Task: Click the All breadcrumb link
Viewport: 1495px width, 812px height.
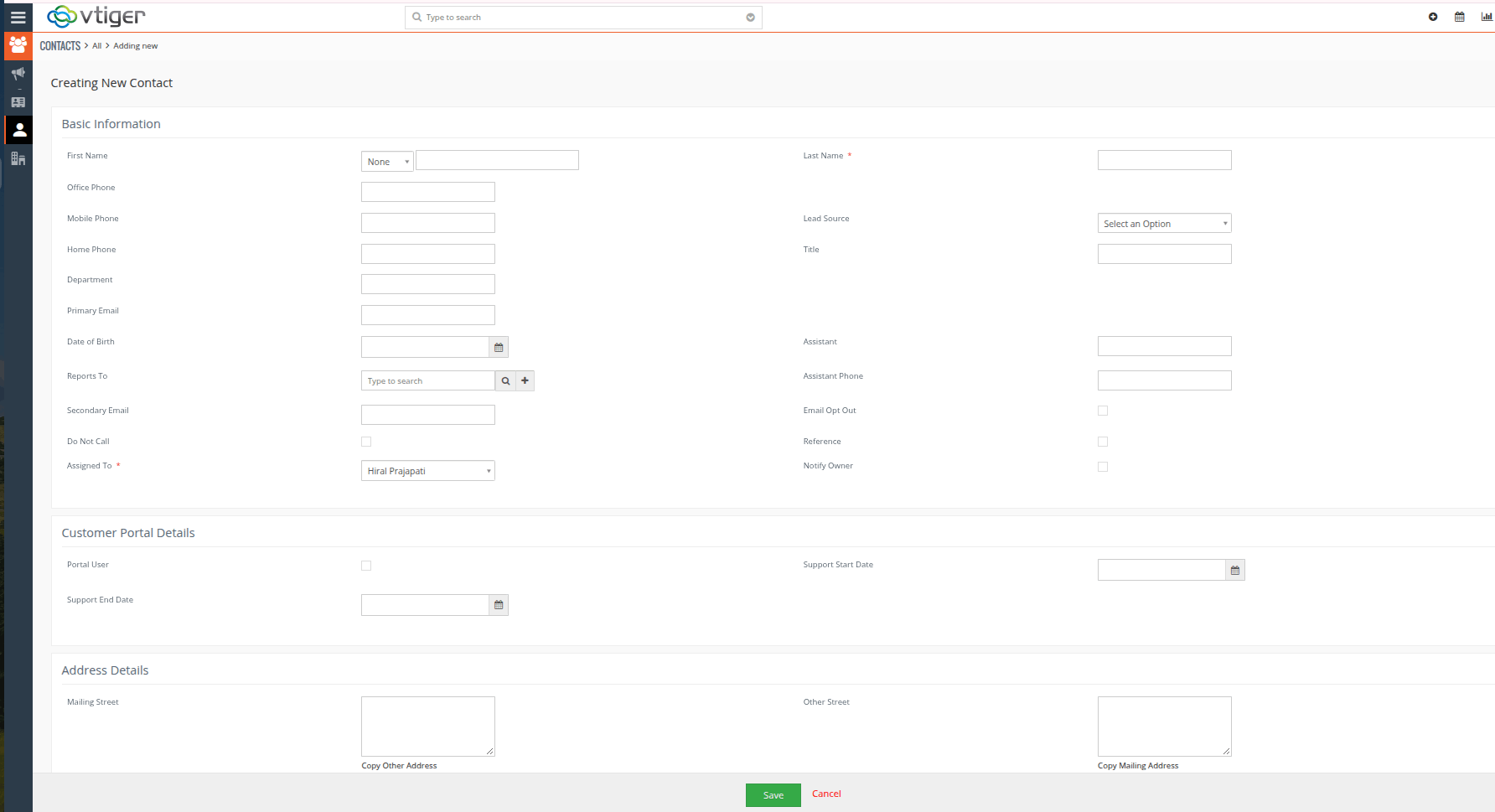Action: pos(97,46)
